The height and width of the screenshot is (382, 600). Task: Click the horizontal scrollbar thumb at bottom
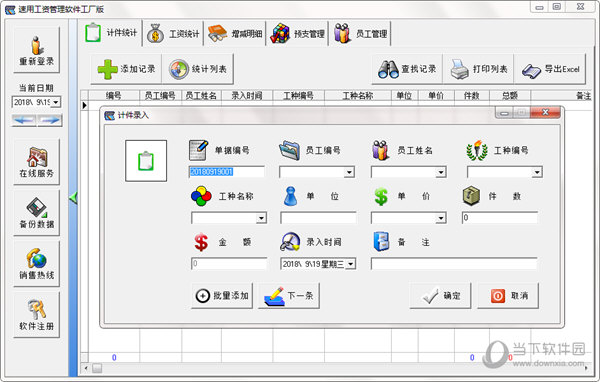coord(97,368)
